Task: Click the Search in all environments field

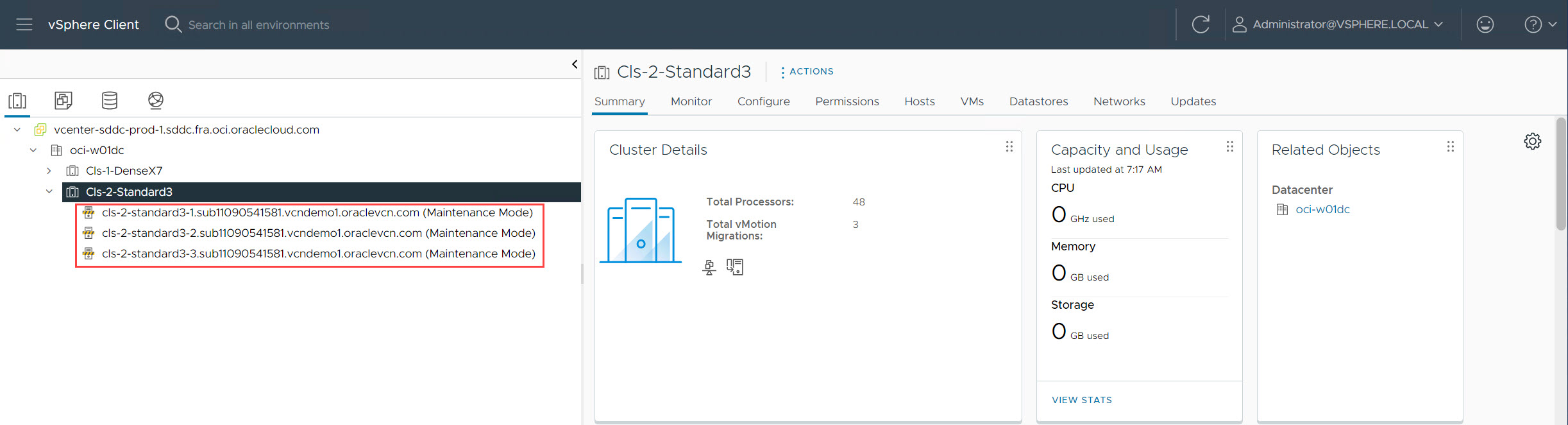Action: pyautogui.click(x=258, y=25)
